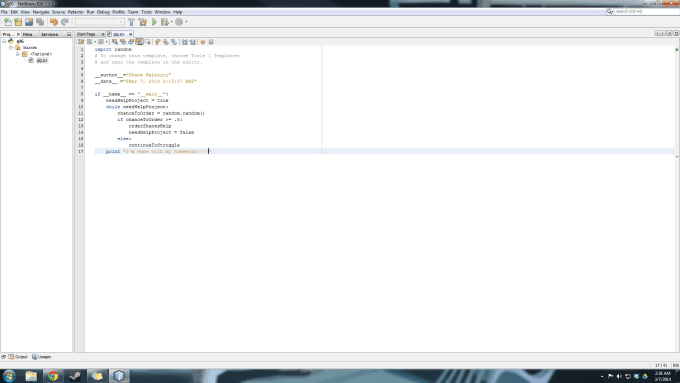Click the 'import random' line in the editor

click(113, 49)
